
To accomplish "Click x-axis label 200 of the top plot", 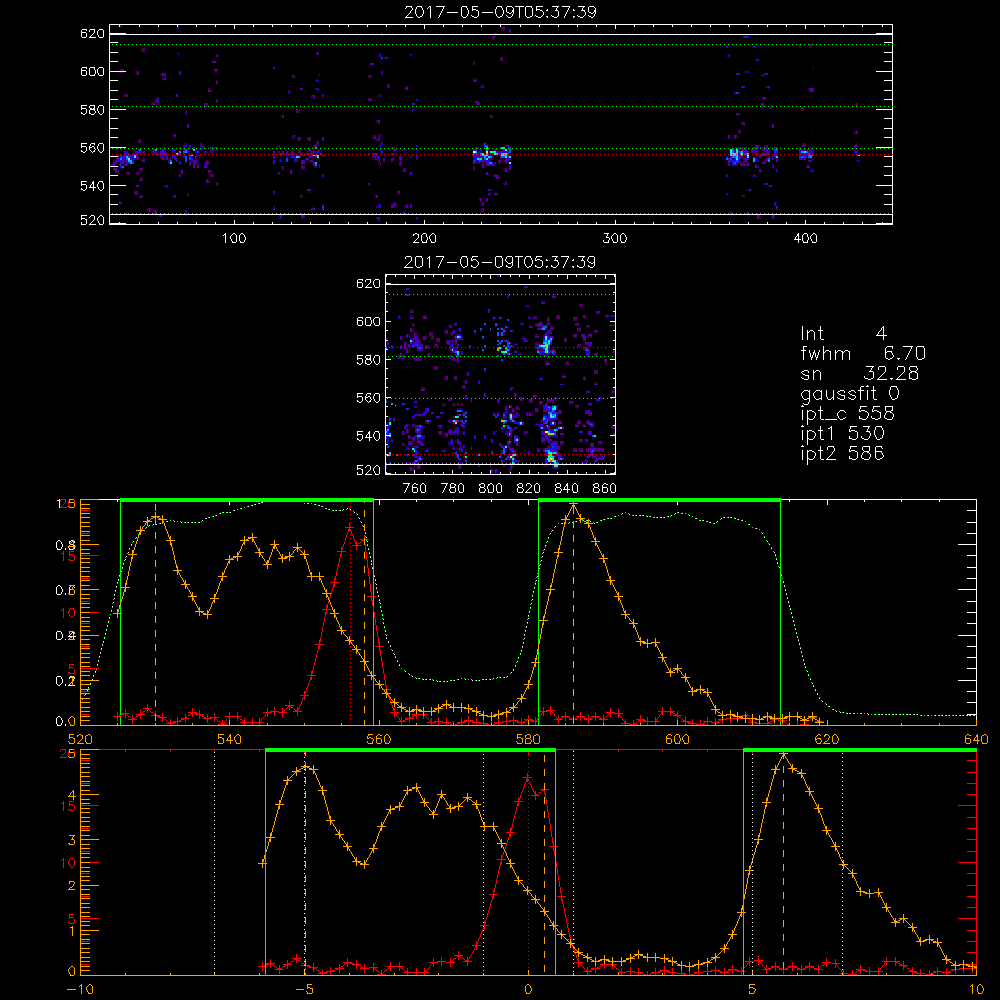I will coord(424,239).
